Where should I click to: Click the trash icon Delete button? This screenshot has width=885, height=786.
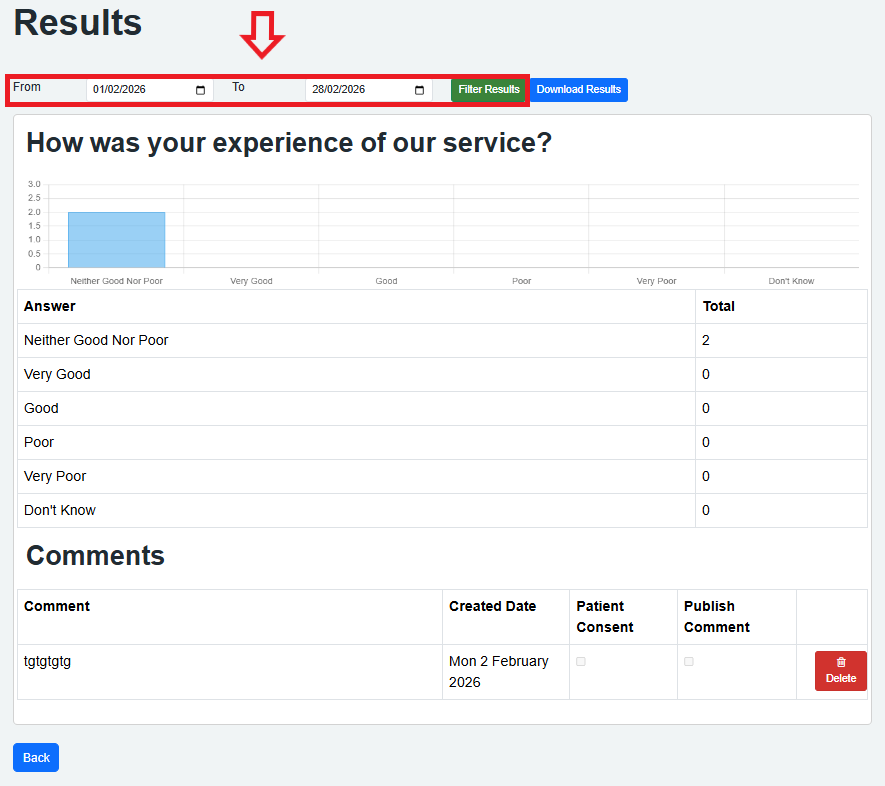point(840,670)
